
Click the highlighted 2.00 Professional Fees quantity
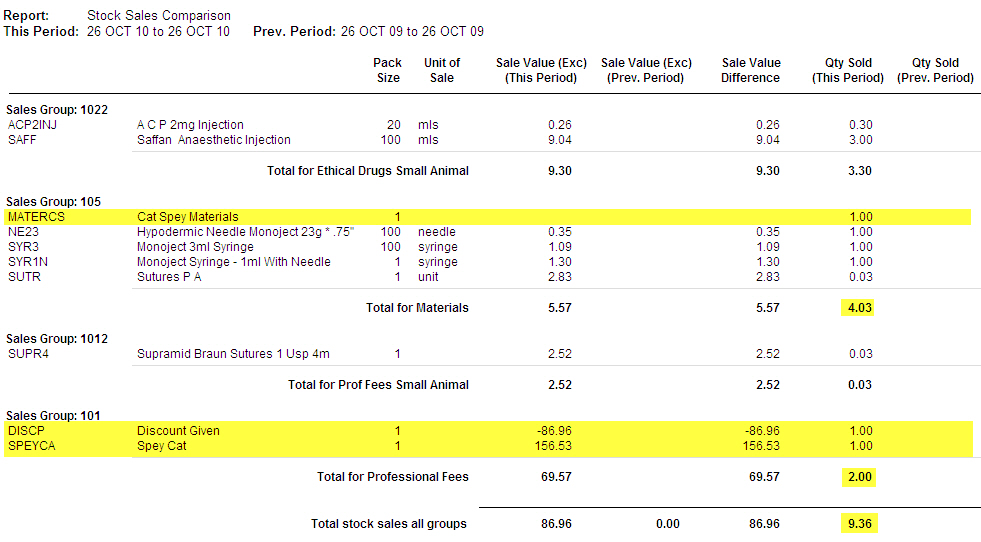point(859,477)
